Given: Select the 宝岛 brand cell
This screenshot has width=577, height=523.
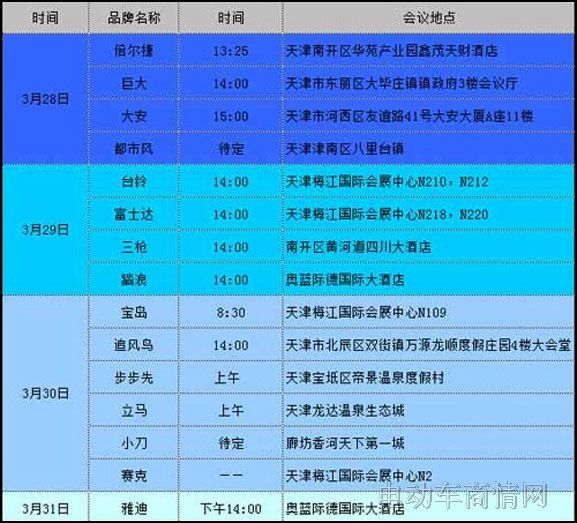Looking at the screenshot, I should point(134,312).
